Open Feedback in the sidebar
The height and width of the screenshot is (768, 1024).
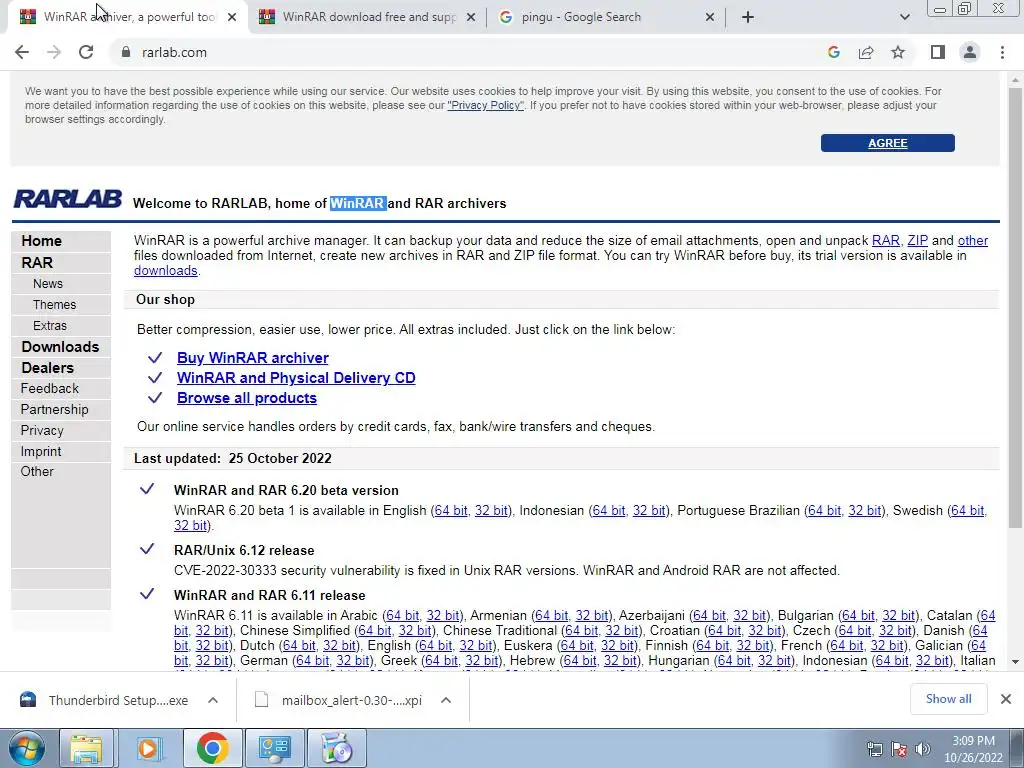tap(50, 389)
